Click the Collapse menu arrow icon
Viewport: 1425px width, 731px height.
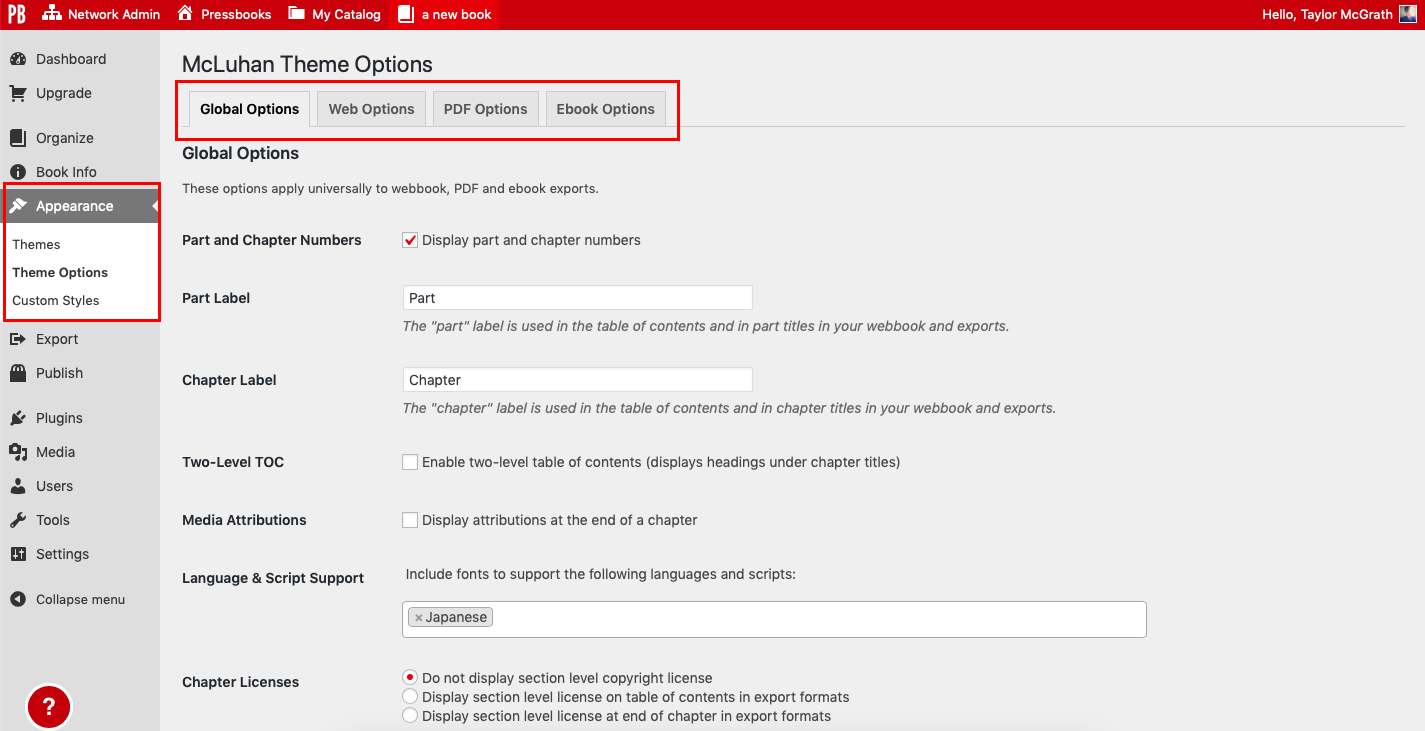(18, 599)
